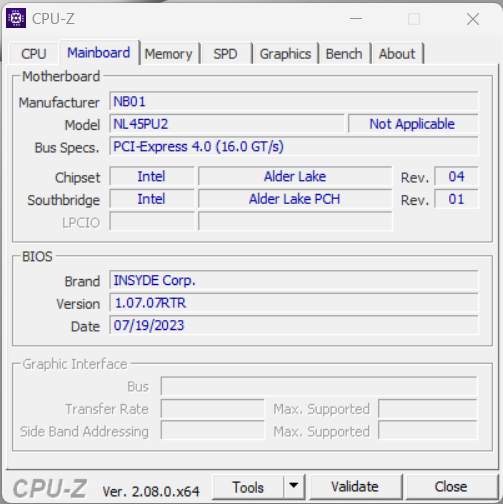Image resolution: width=503 pixels, height=504 pixels.
Task: Click the empty Side Band Addressing field
Action: 213,430
